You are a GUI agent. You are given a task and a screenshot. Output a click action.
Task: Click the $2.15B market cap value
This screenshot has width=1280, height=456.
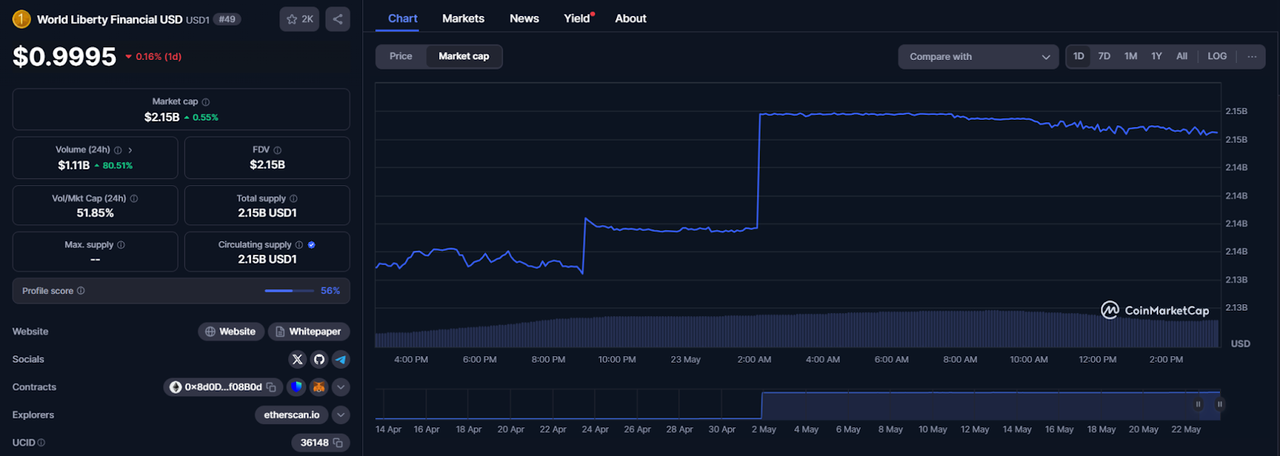(161, 117)
